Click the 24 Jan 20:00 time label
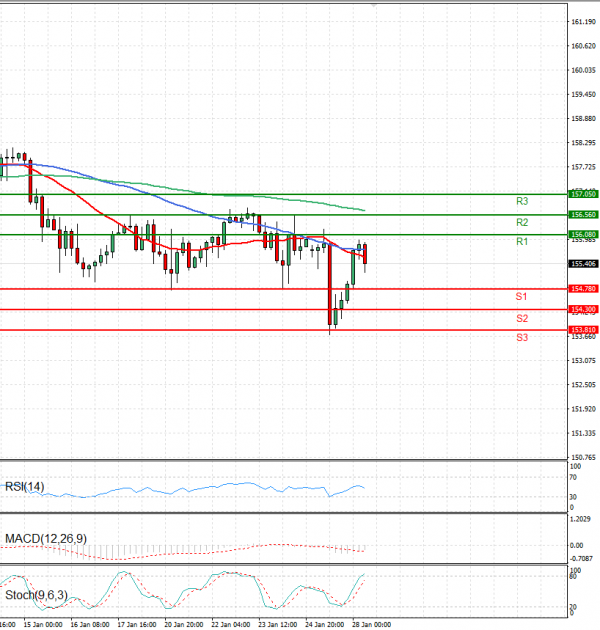Image resolution: width=600 pixels, height=630 pixels. (325, 624)
